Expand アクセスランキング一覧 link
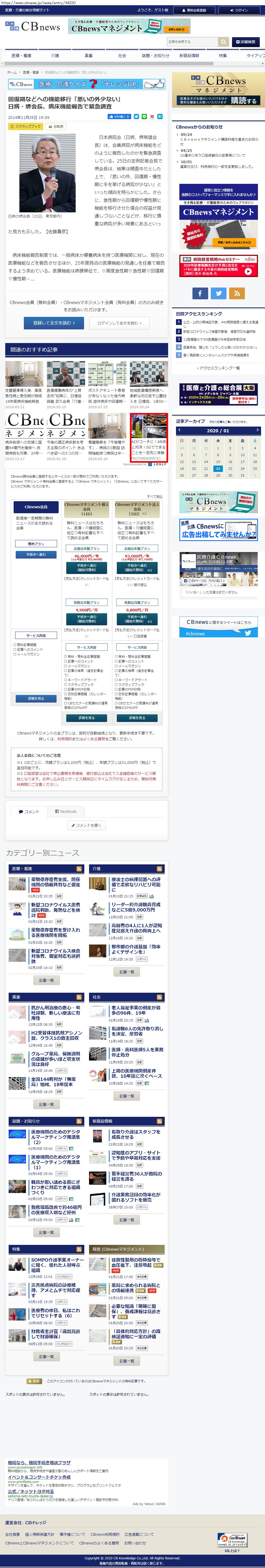 pos(218,368)
